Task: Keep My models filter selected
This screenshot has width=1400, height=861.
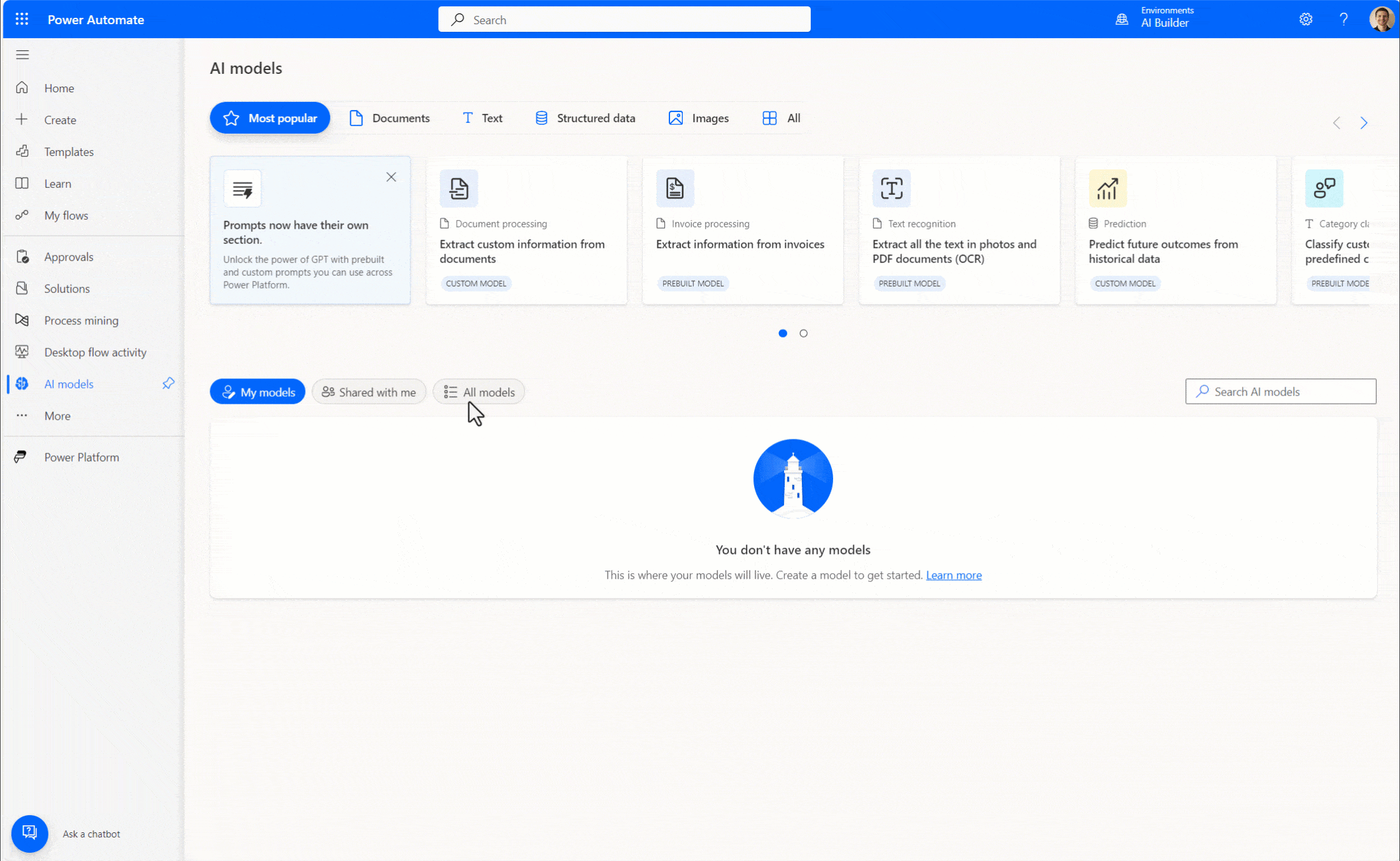Action: click(x=257, y=392)
